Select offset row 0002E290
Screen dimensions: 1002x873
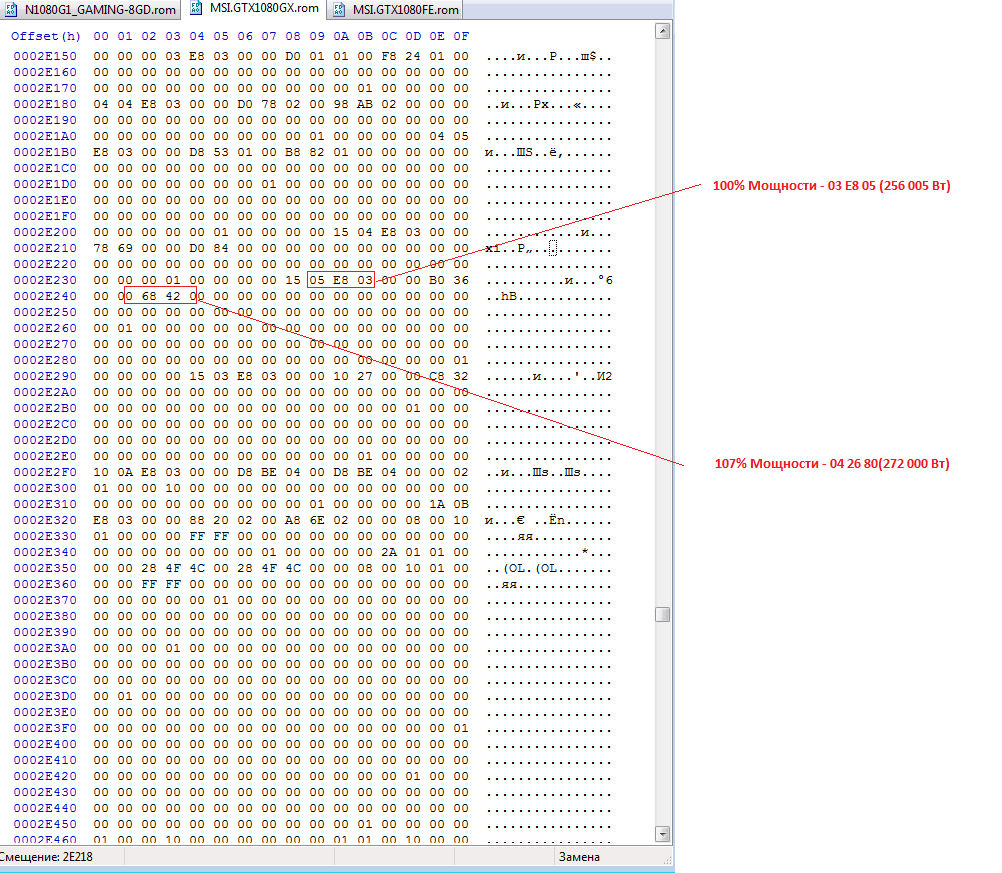(45, 376)
